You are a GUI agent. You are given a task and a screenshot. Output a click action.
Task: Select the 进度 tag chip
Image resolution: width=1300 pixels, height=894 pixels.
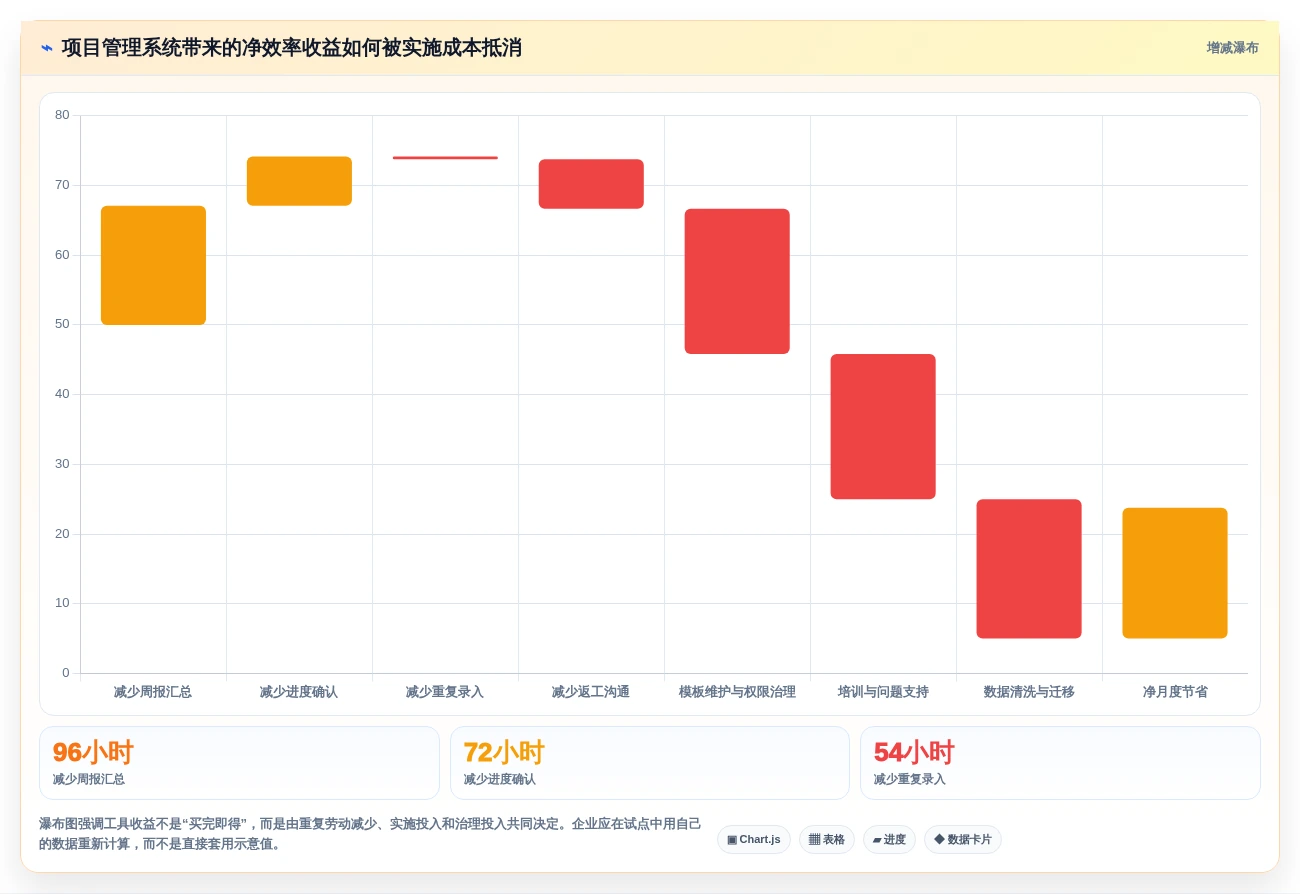click(x=889, y=839)
